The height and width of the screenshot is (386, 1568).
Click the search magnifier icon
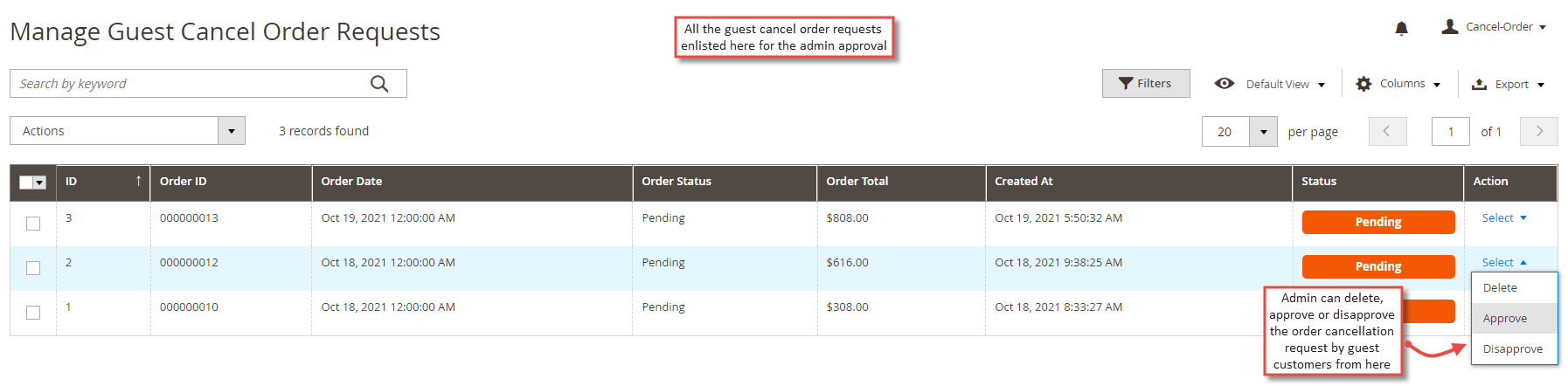pyautogui.click(x=379, y=84)
